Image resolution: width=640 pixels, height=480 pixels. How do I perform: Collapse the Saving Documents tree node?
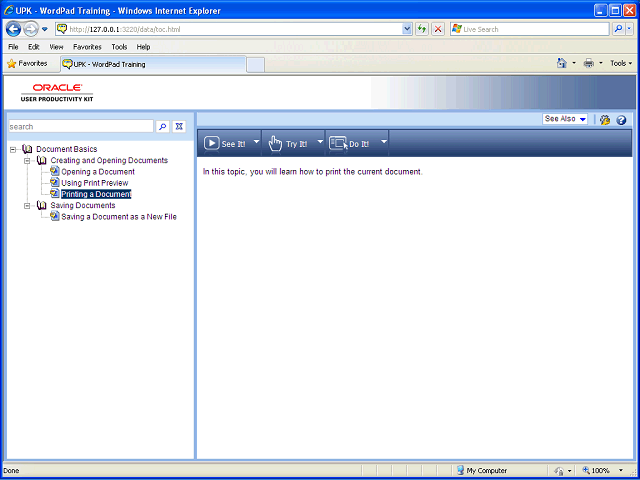coord(27,206)
